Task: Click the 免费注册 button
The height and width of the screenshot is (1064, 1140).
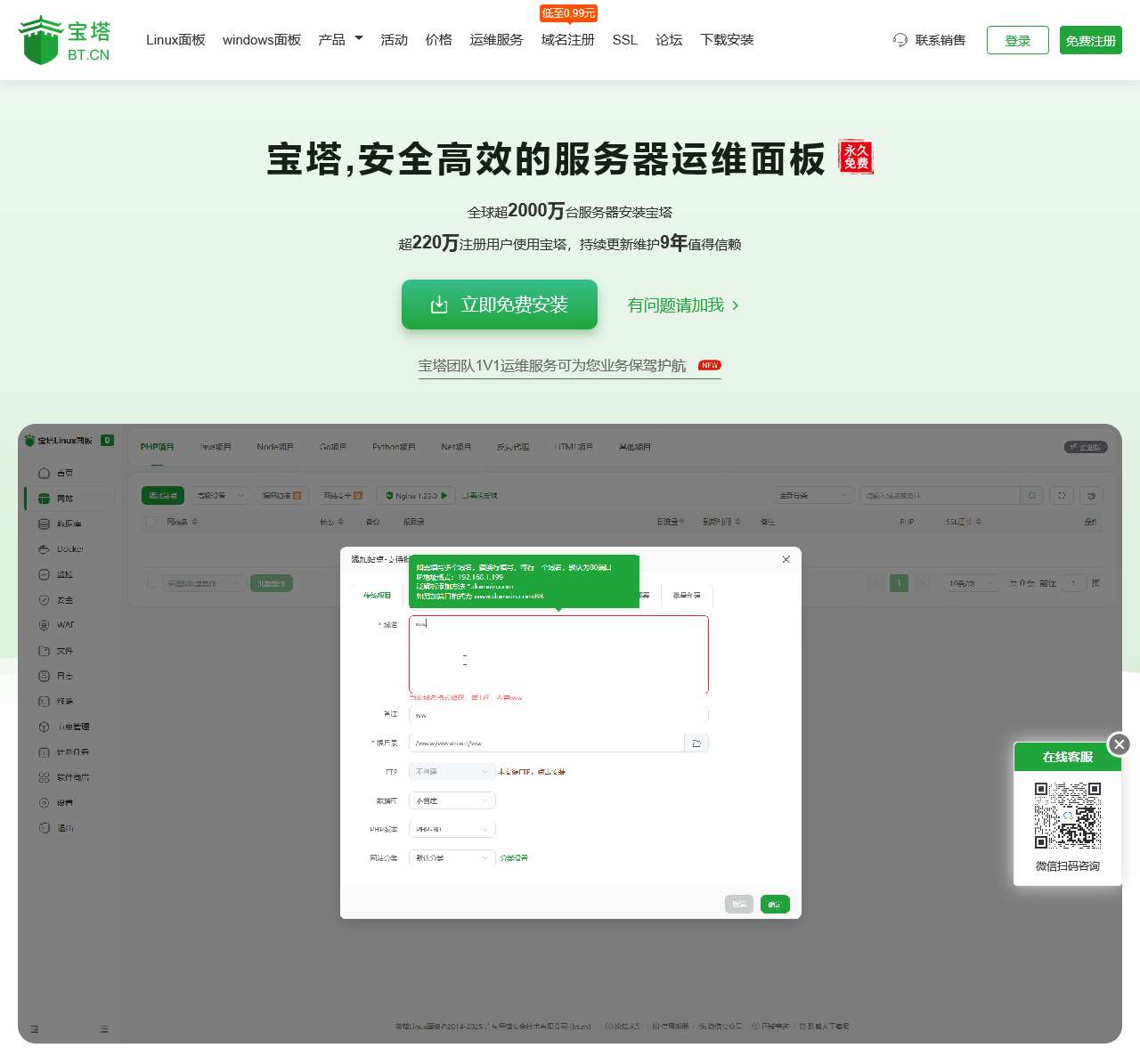Action: [x=1091, y=40]
